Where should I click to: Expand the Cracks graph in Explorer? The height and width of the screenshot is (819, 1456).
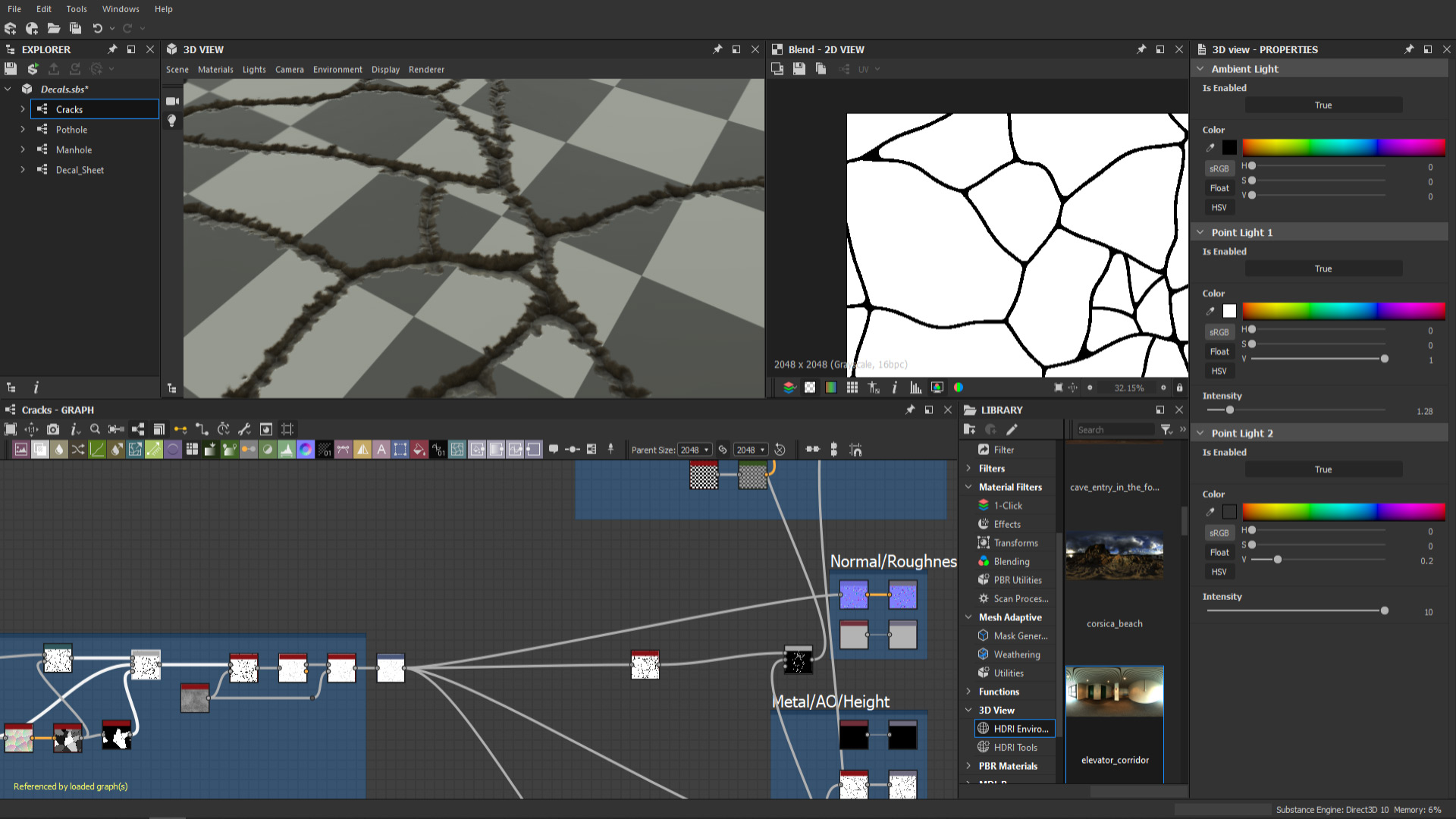point(23,109)
